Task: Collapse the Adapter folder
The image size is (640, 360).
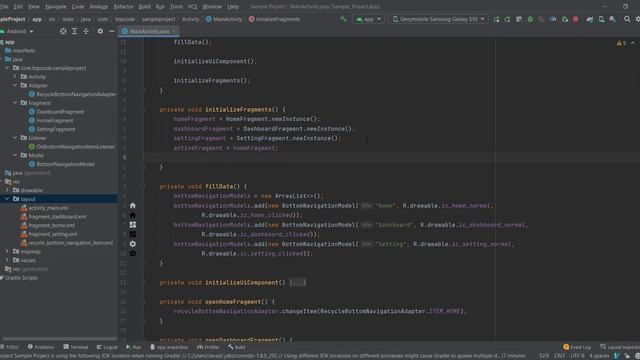Action: pos(15,85)
